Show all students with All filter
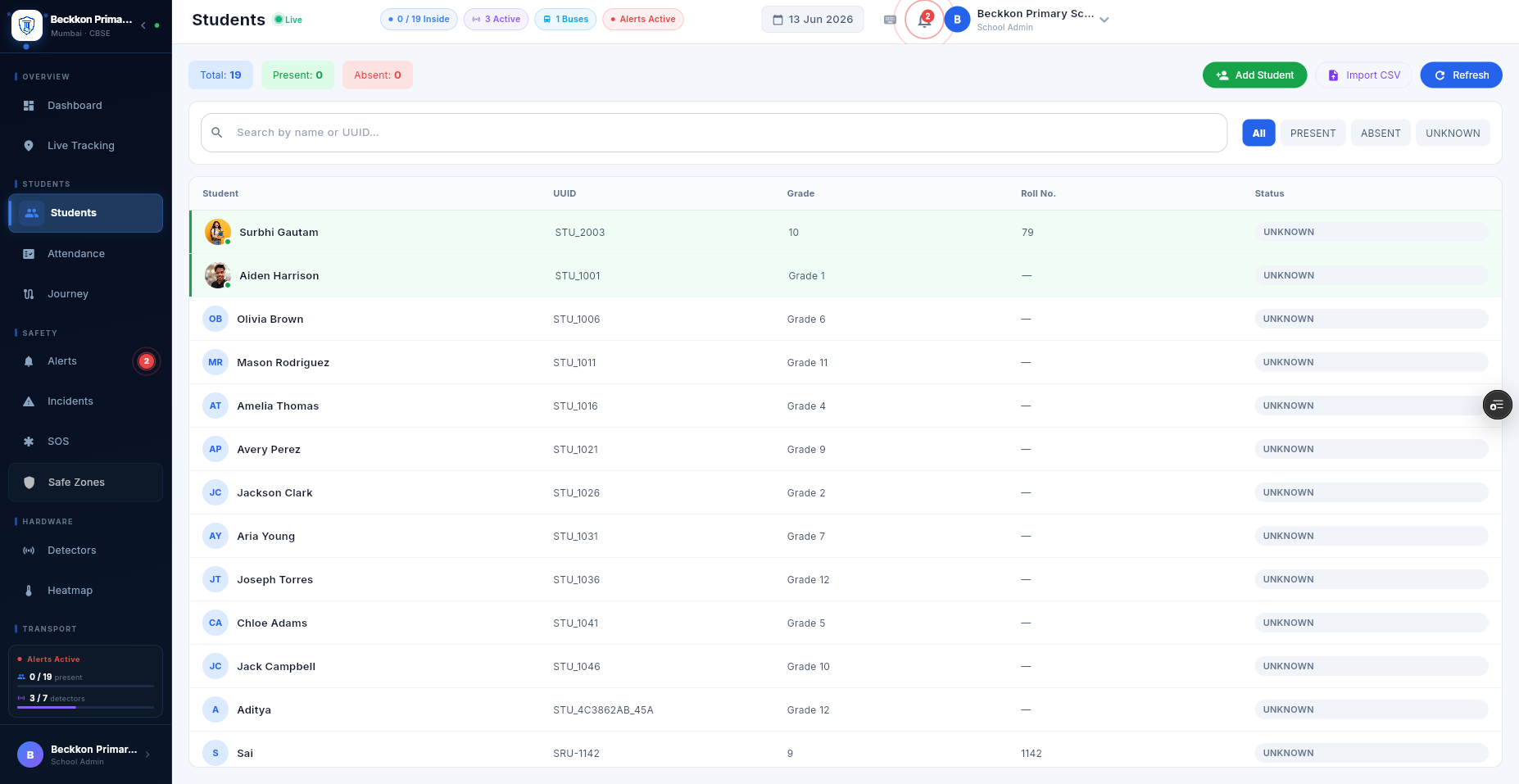The width and height of the screenshot is (1519, 784). point(1259,133)
